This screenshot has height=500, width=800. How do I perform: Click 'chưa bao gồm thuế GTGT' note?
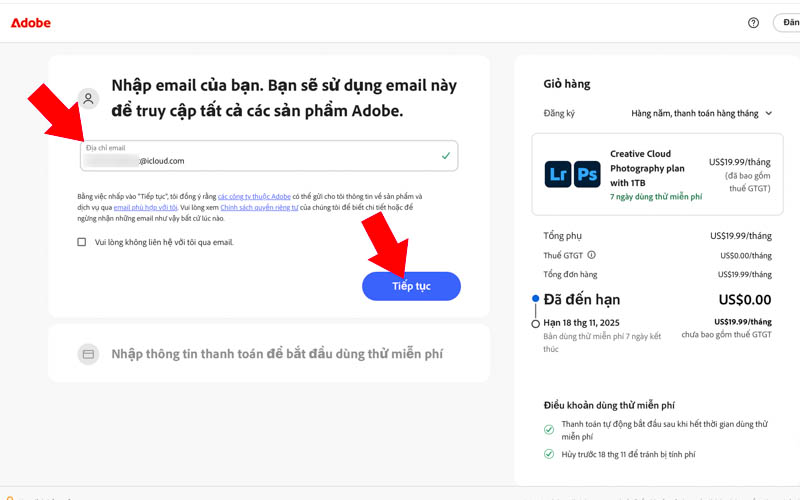[727, 335]
